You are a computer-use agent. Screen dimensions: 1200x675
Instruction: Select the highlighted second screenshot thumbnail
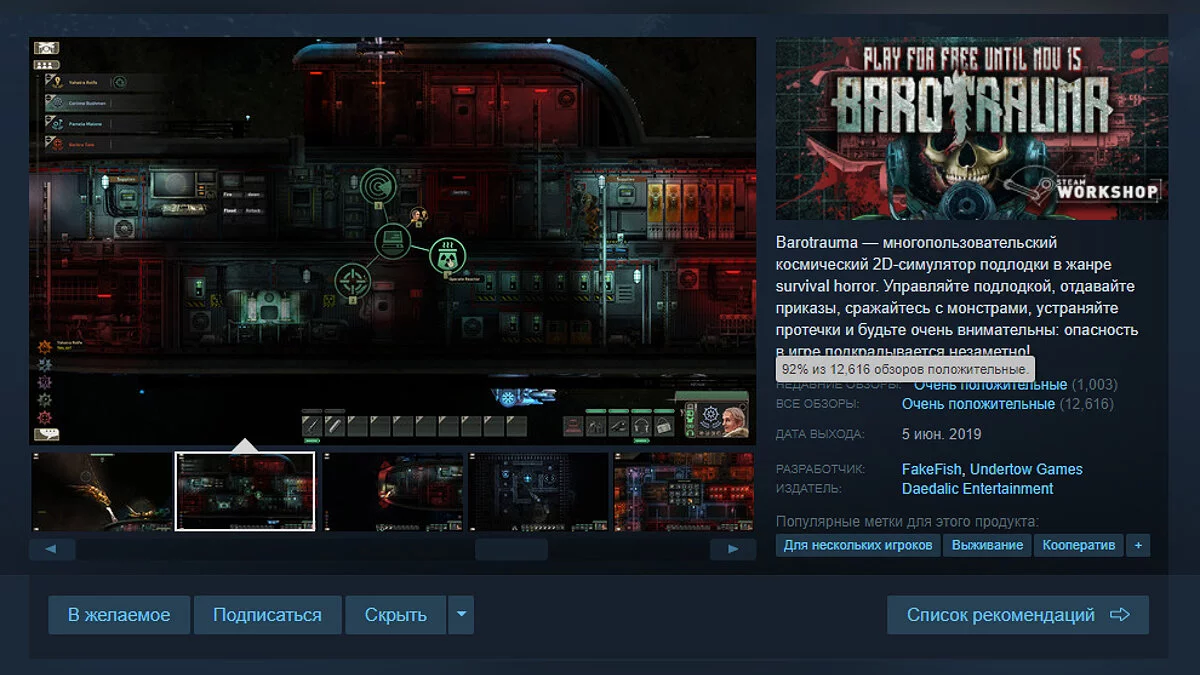(245, 491)
